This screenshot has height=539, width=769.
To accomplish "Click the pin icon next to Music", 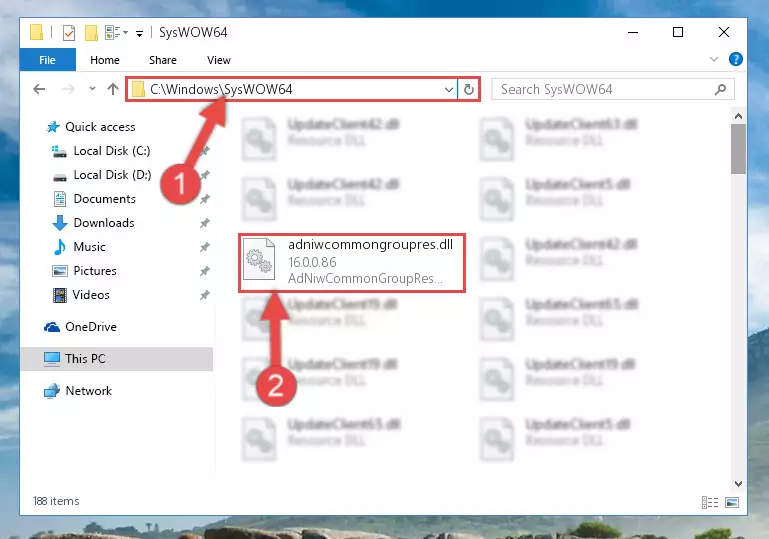I will (205, 247).
